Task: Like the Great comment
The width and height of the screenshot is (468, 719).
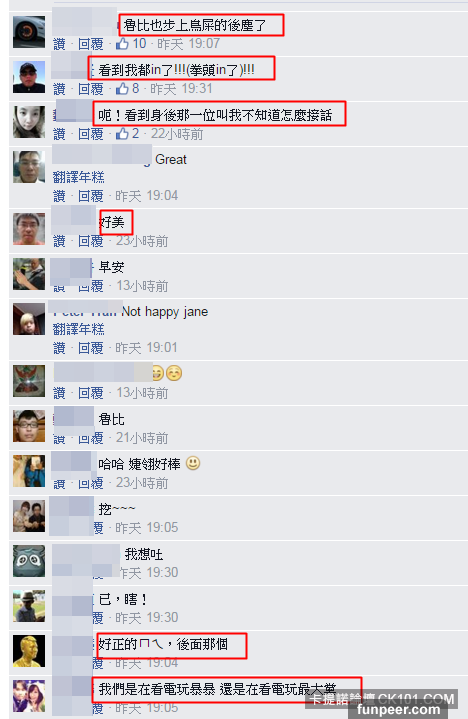Action: click(x=59, y=196)
